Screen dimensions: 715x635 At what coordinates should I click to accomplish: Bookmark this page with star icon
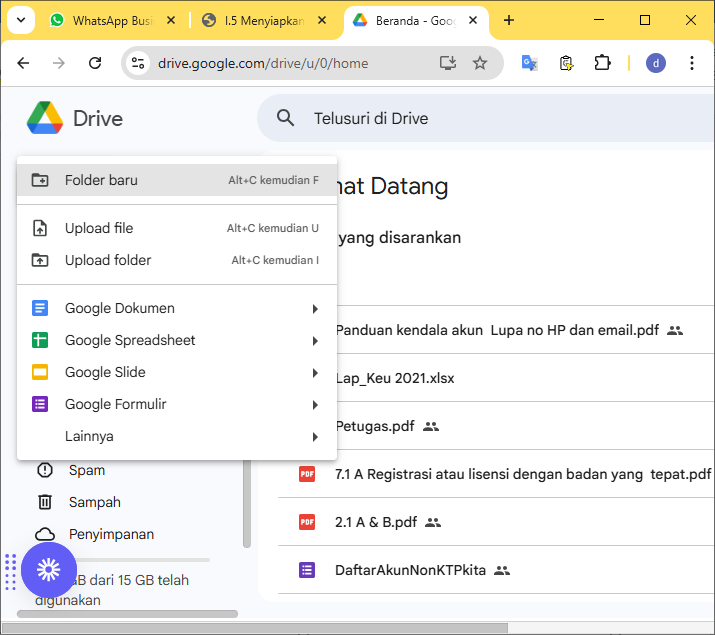[x=480, y=63]
